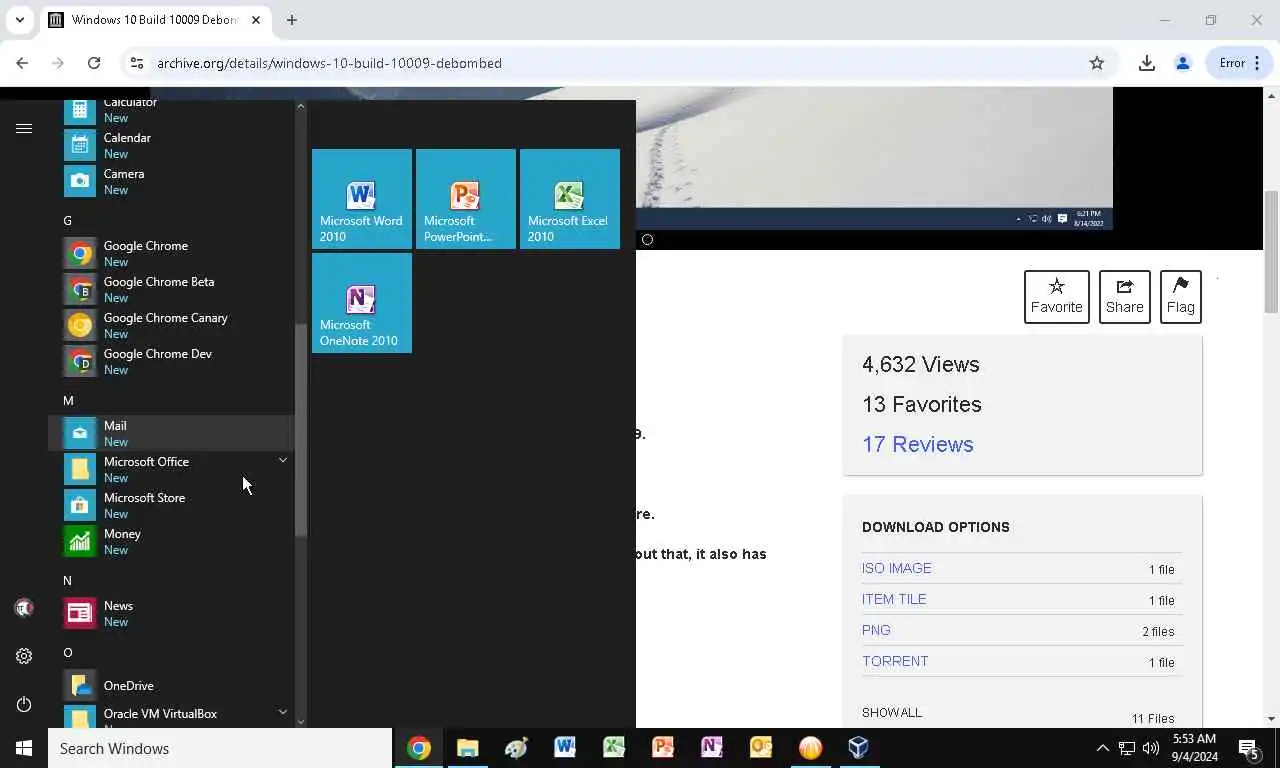The height and width of the screenshot is (768, 1280).
Task: Open notification center with 5 alerts
Action: [1249, 748]
